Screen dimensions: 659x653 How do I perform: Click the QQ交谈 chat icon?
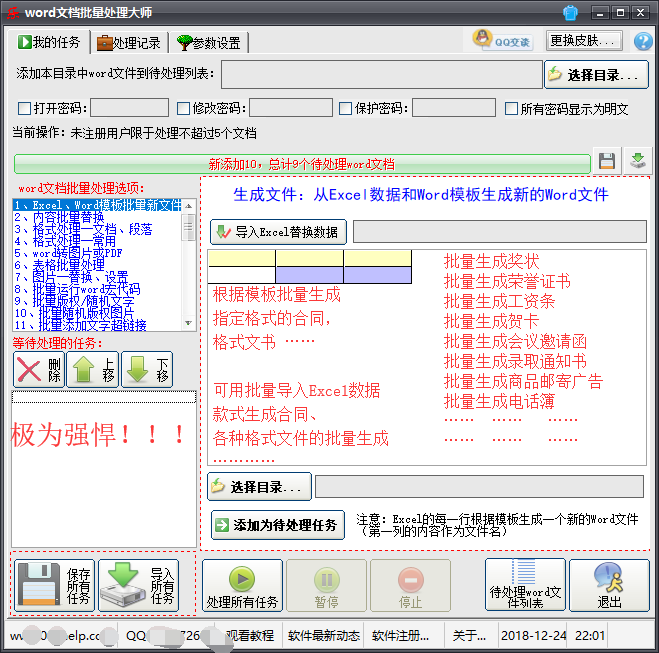pos(503,40)
